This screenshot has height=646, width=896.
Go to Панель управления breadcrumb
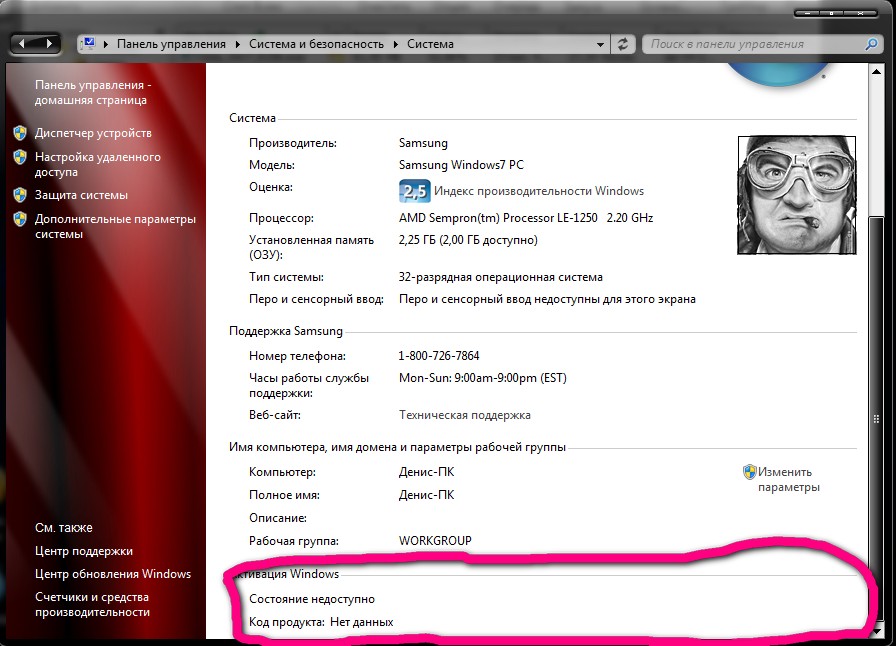(171, 44)
